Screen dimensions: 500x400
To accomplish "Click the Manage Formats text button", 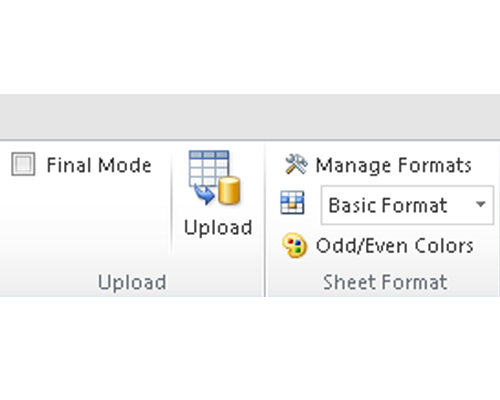I will [394, 165].
